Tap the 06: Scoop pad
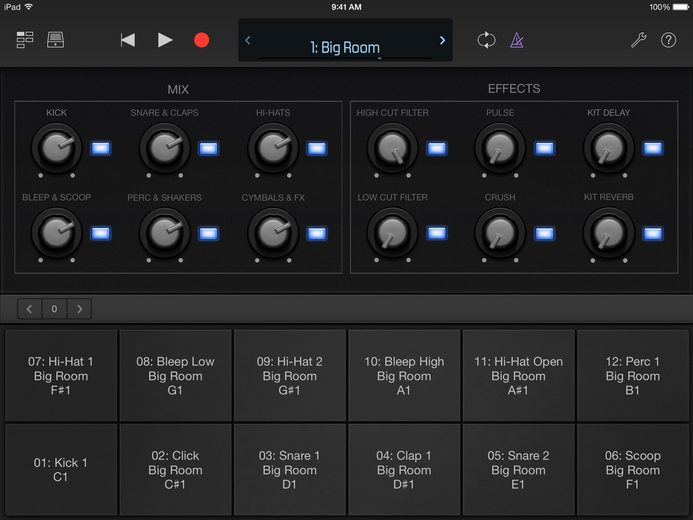 pyautogui.click(x=632, y=470)
